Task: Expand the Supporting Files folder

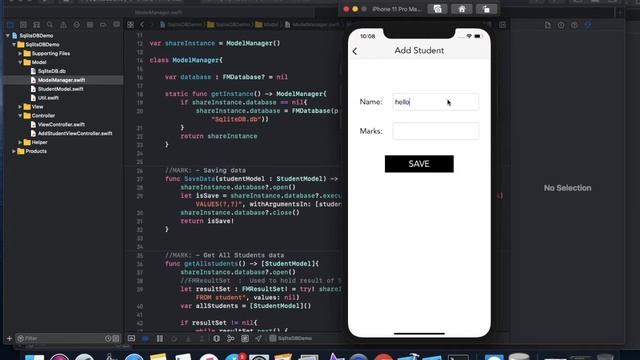Action: [20, 53]
